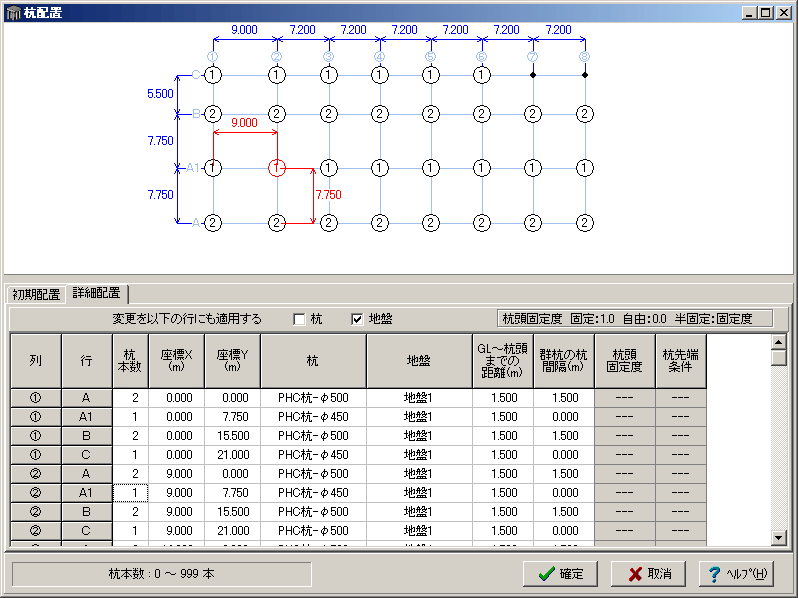Select pile node at column ④ row B
798x598 pixels.
(380, 114)
